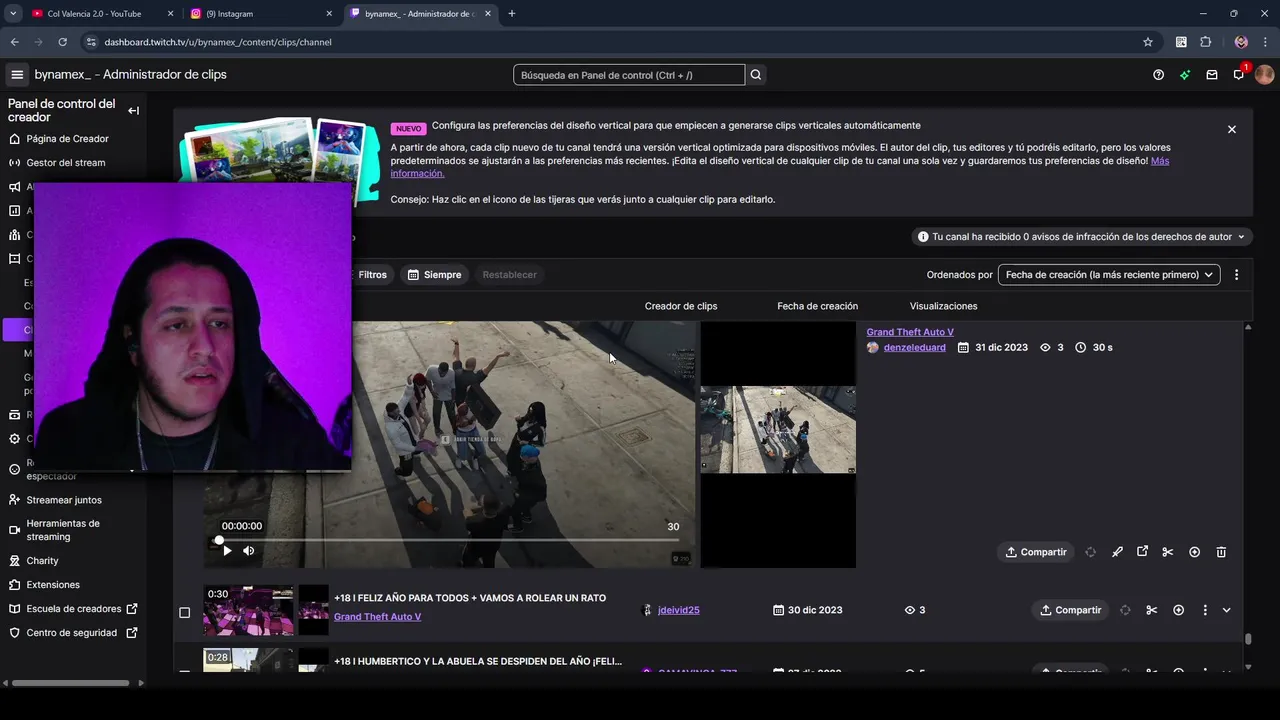
Task: Open Grand Theft Auto V link under FELIZ AÑO
Action: (377, 617)
